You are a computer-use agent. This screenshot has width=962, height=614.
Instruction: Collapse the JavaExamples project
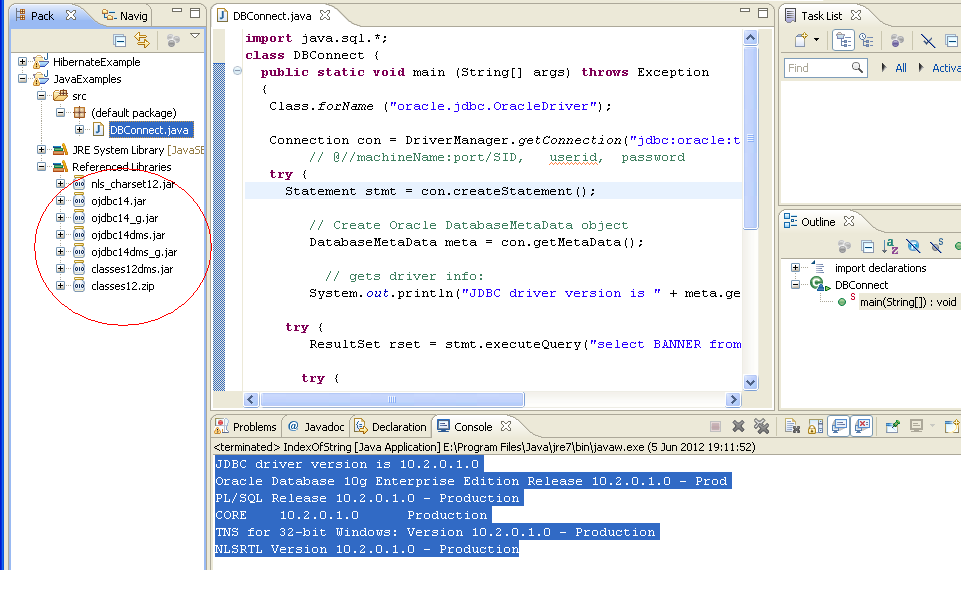(22, 79)
